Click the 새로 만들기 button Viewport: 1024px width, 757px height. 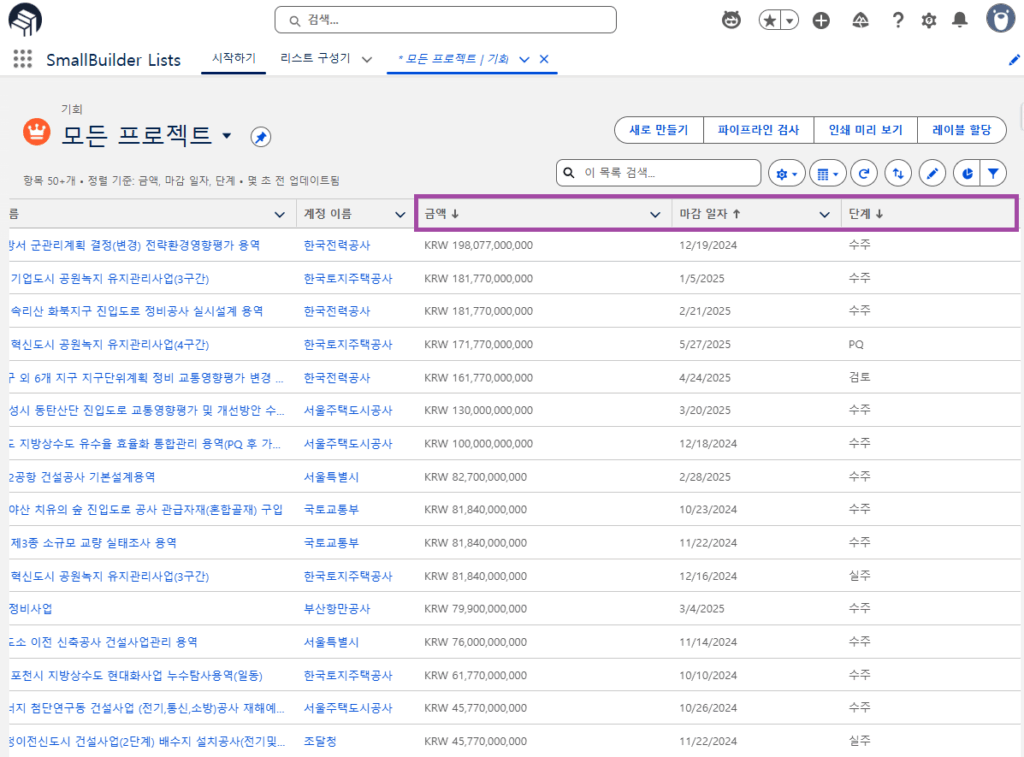(659, 130)
